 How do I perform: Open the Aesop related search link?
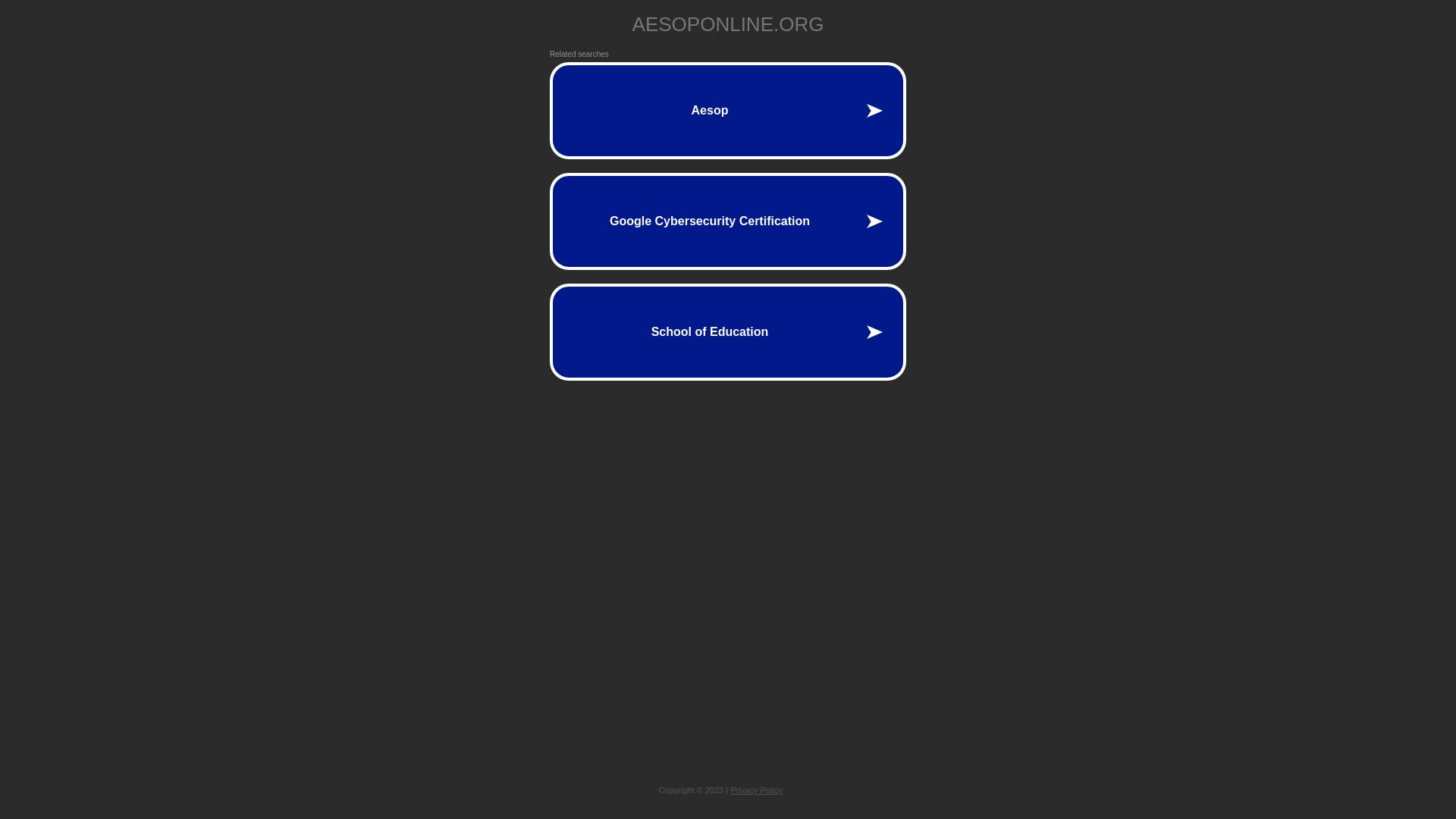(x=728, y=110)
